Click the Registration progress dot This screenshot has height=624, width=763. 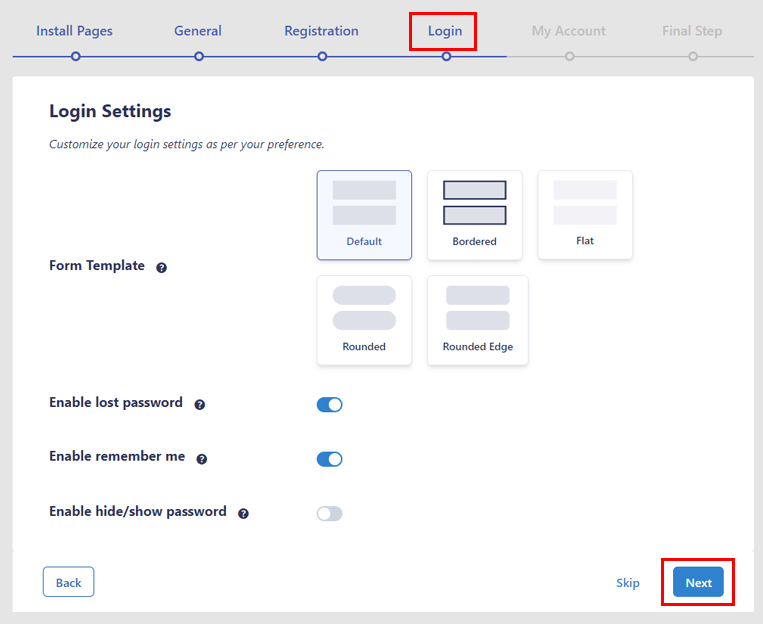click(322, 56)
